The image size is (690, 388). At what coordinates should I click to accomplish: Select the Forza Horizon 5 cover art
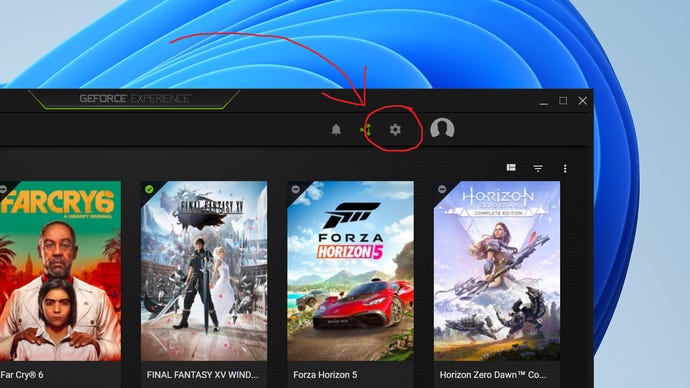[350, 271]
